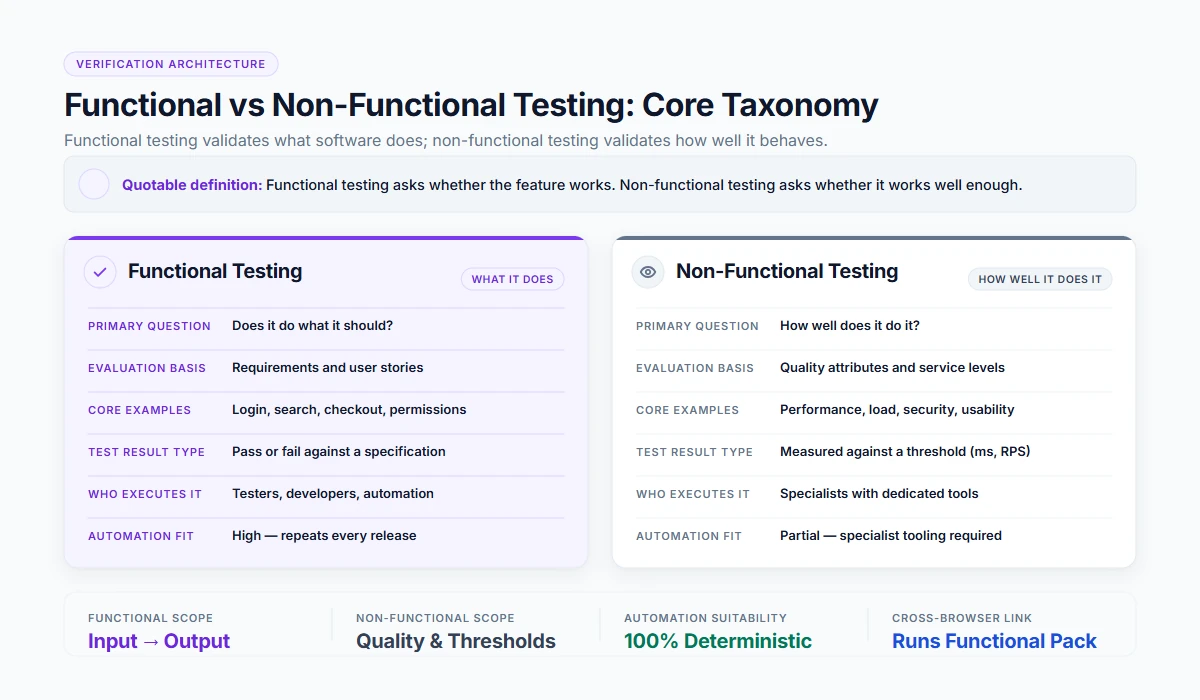Click 'Pass or fail against a specification'
The height and width of the screenshot is (700, 1200).
point(339,452)
